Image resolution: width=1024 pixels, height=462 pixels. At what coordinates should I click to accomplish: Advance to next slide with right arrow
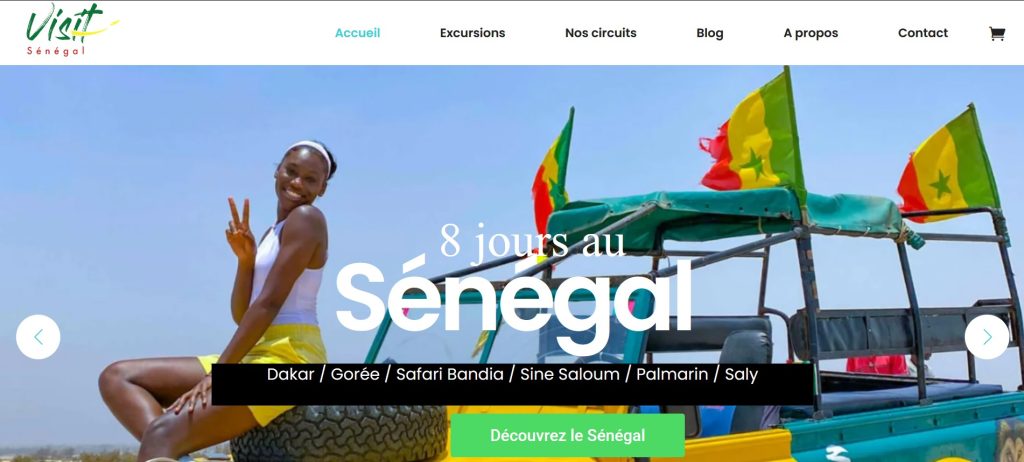click(x=987, y=337)
